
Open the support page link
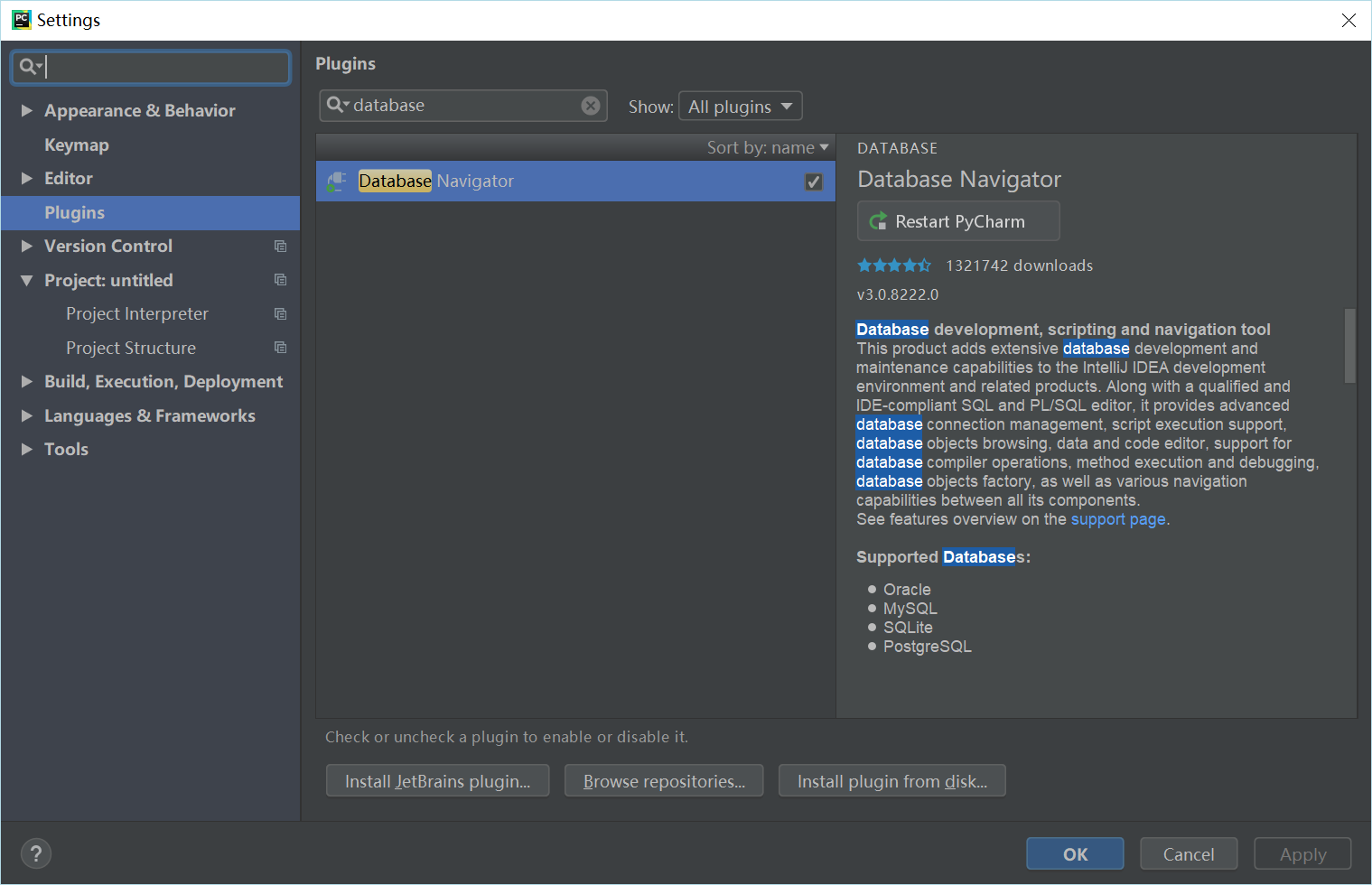tap(1117, 519)
